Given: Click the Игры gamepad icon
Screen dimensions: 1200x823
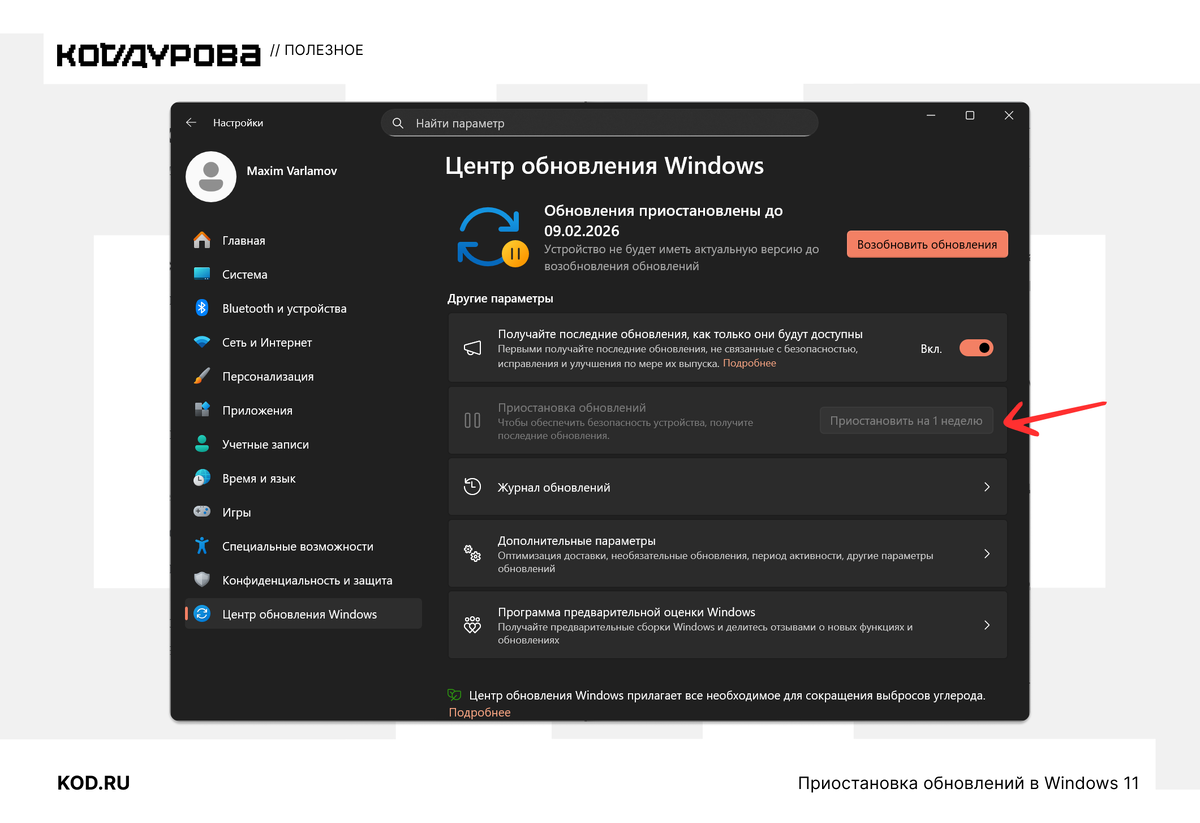Looking at the screenshot, I should [x=202, y=513].
